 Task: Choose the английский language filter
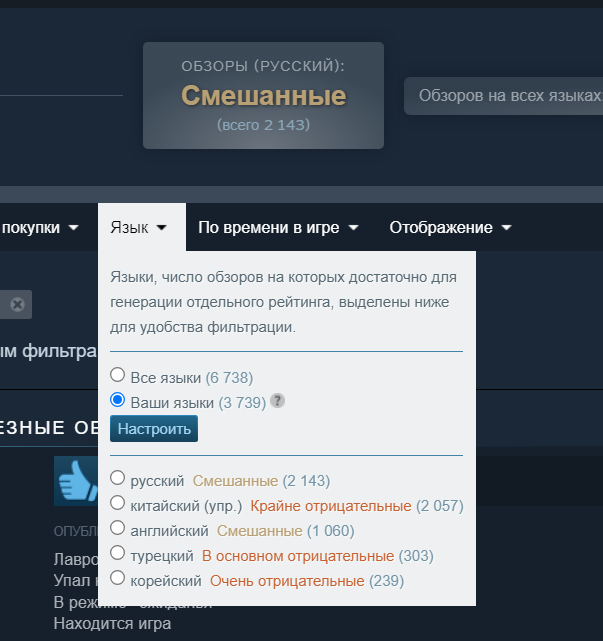[117, 528]
